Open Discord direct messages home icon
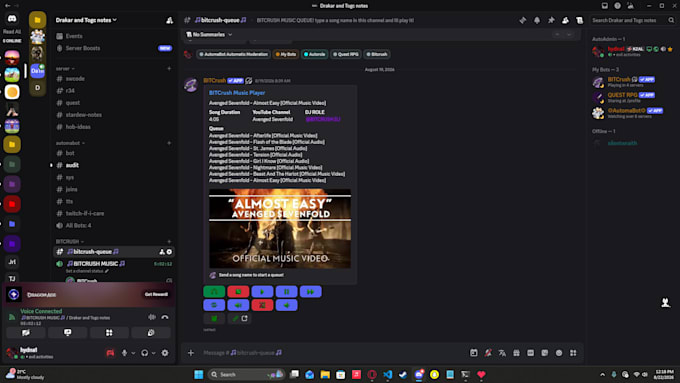The width and height of the screenshot is (680, 383). coord(12,19)
